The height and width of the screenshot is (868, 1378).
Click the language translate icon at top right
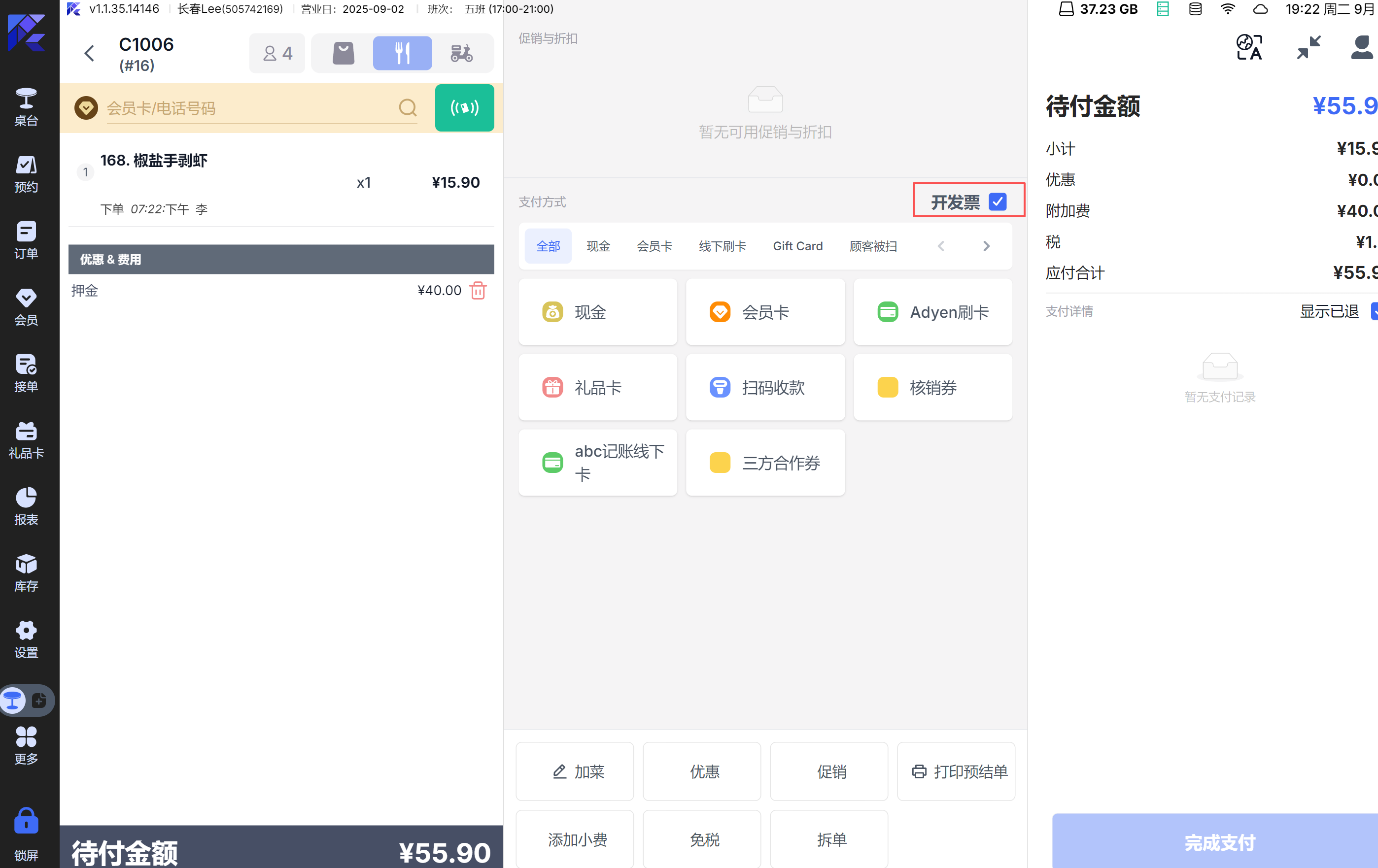1249,47
